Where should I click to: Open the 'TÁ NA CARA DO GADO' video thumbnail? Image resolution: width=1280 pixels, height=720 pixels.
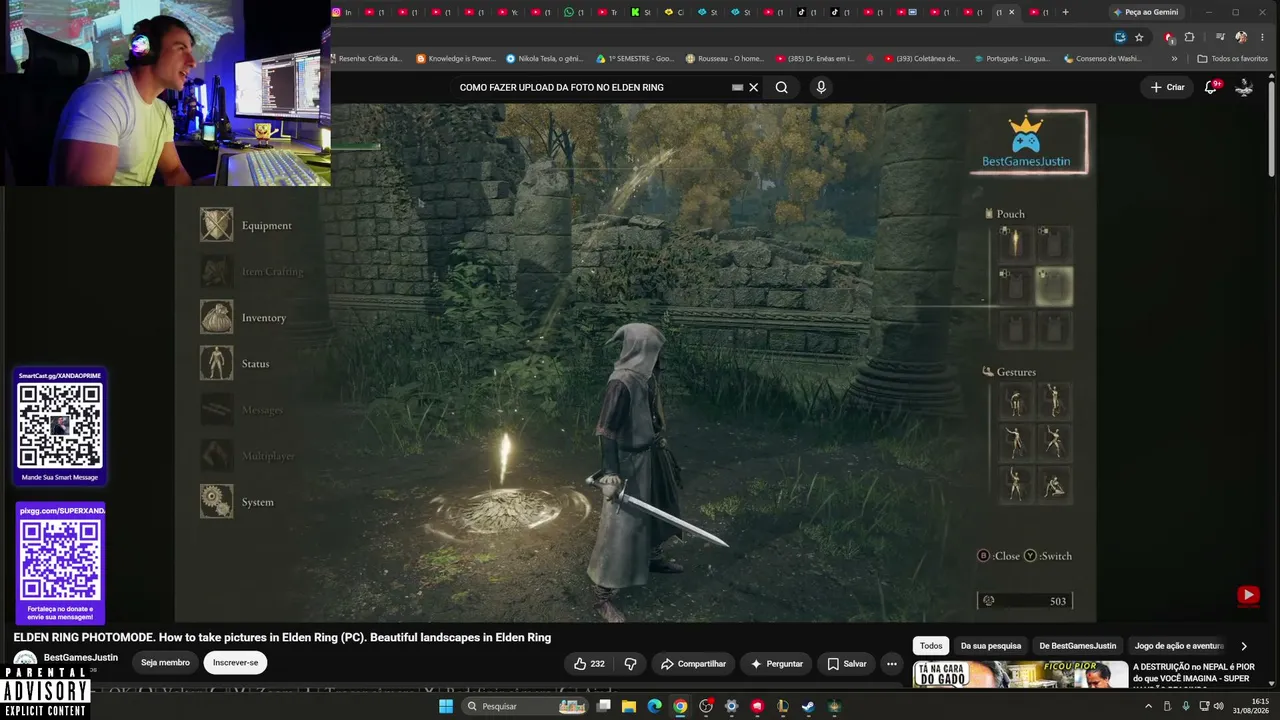[x=1020, y=675]
